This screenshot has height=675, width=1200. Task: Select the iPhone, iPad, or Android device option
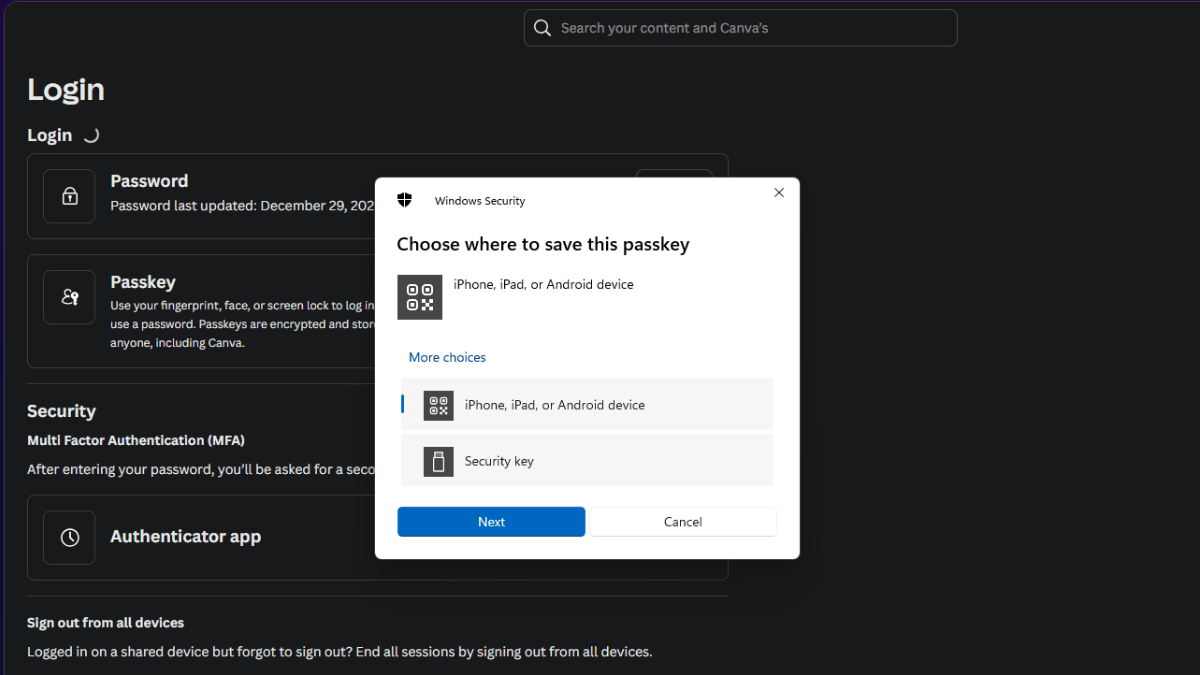(x=587, y=405)
